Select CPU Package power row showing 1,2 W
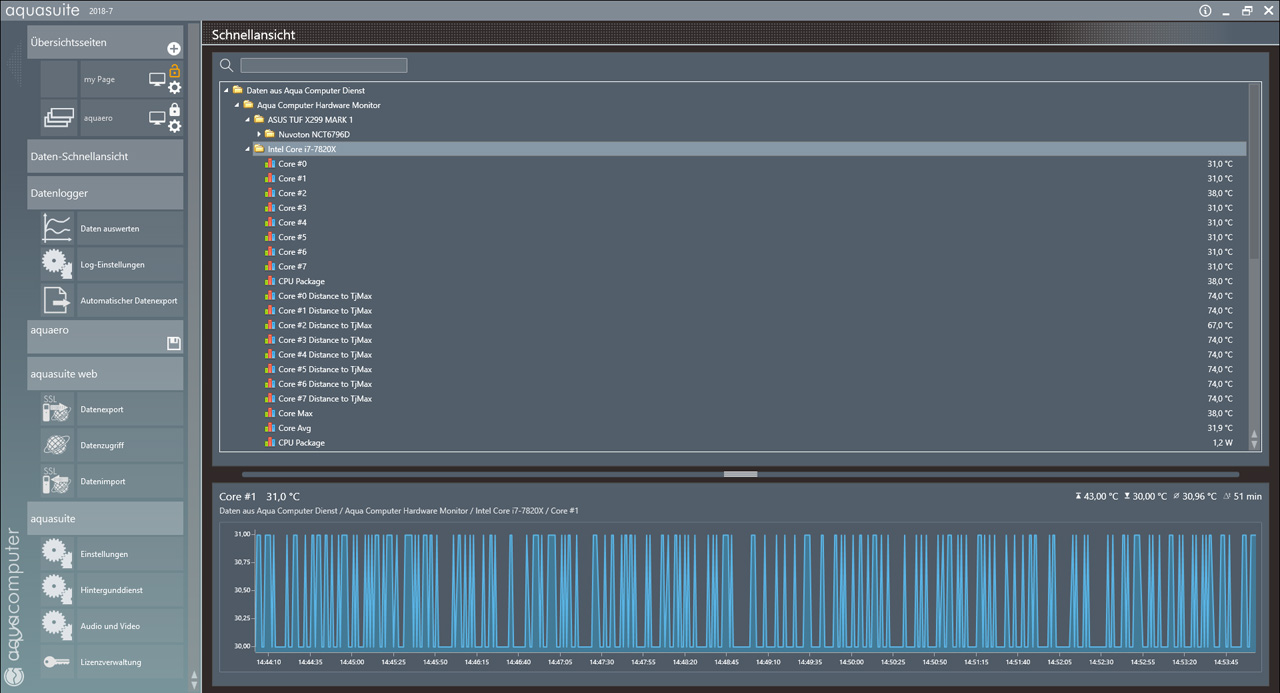This screenshot has height=693, width=1280. 749,442
